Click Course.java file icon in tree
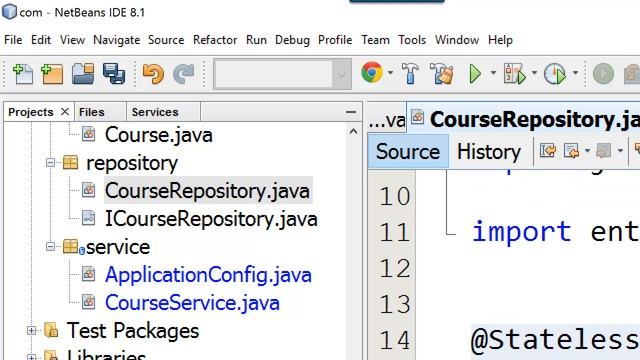Image resolution: width=640 pixels, height=360 pixels. click(89, 133)
